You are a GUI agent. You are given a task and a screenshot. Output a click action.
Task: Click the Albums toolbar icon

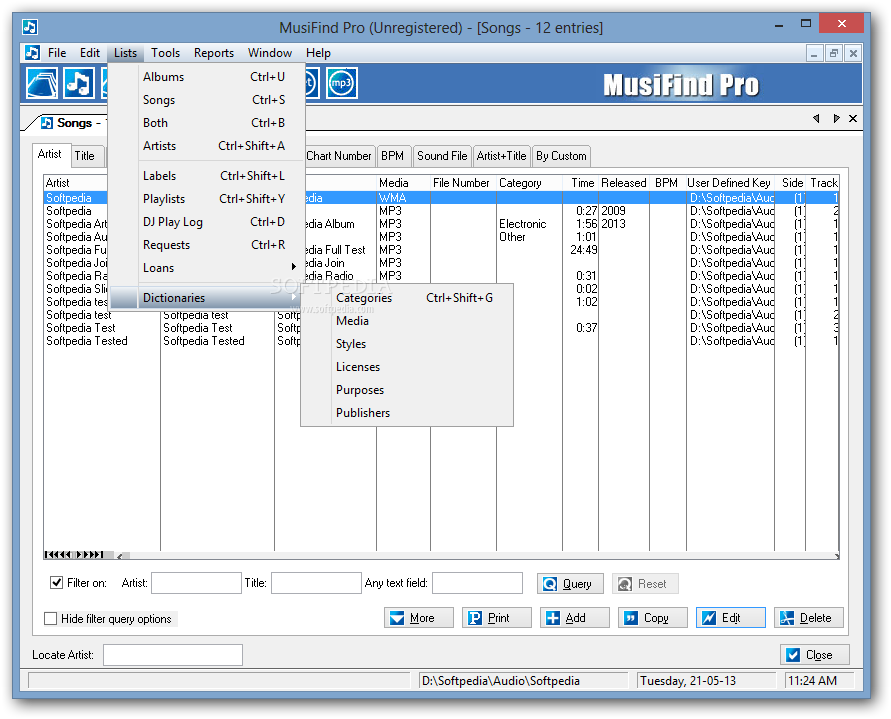[41, 83]
